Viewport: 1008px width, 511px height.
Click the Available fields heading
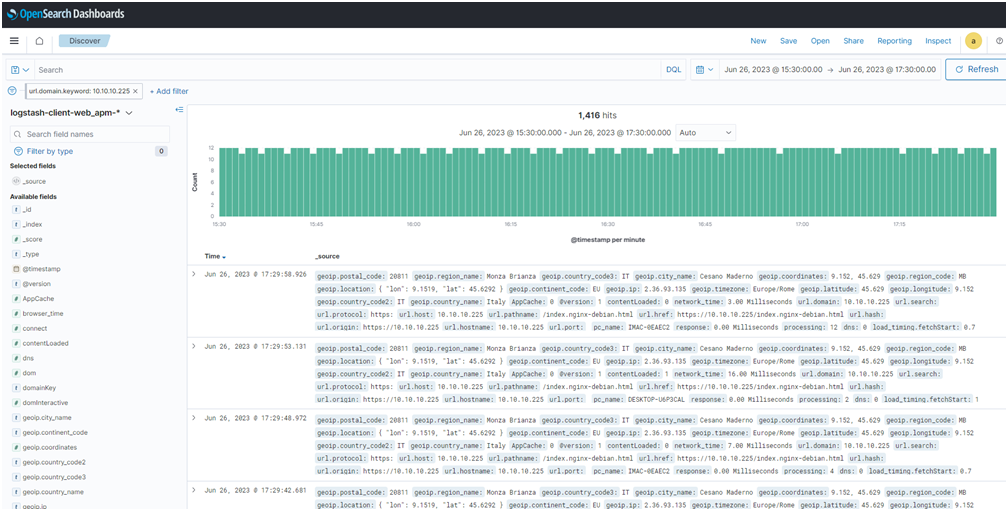pyautogui.click(x=33, y=196)
